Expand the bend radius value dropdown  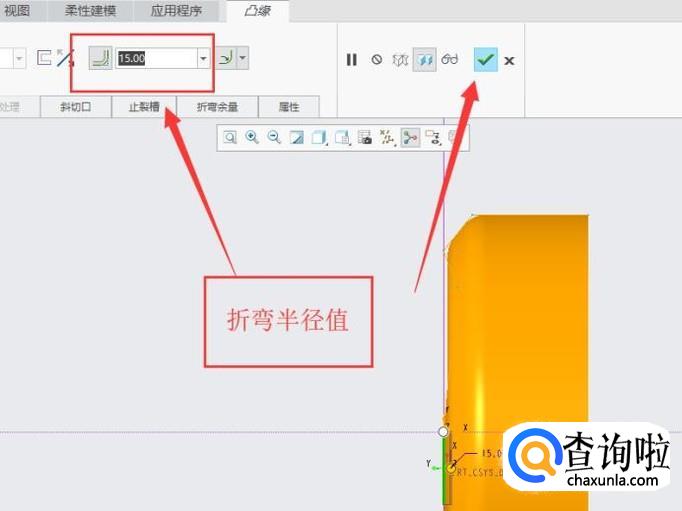(204, 59)
